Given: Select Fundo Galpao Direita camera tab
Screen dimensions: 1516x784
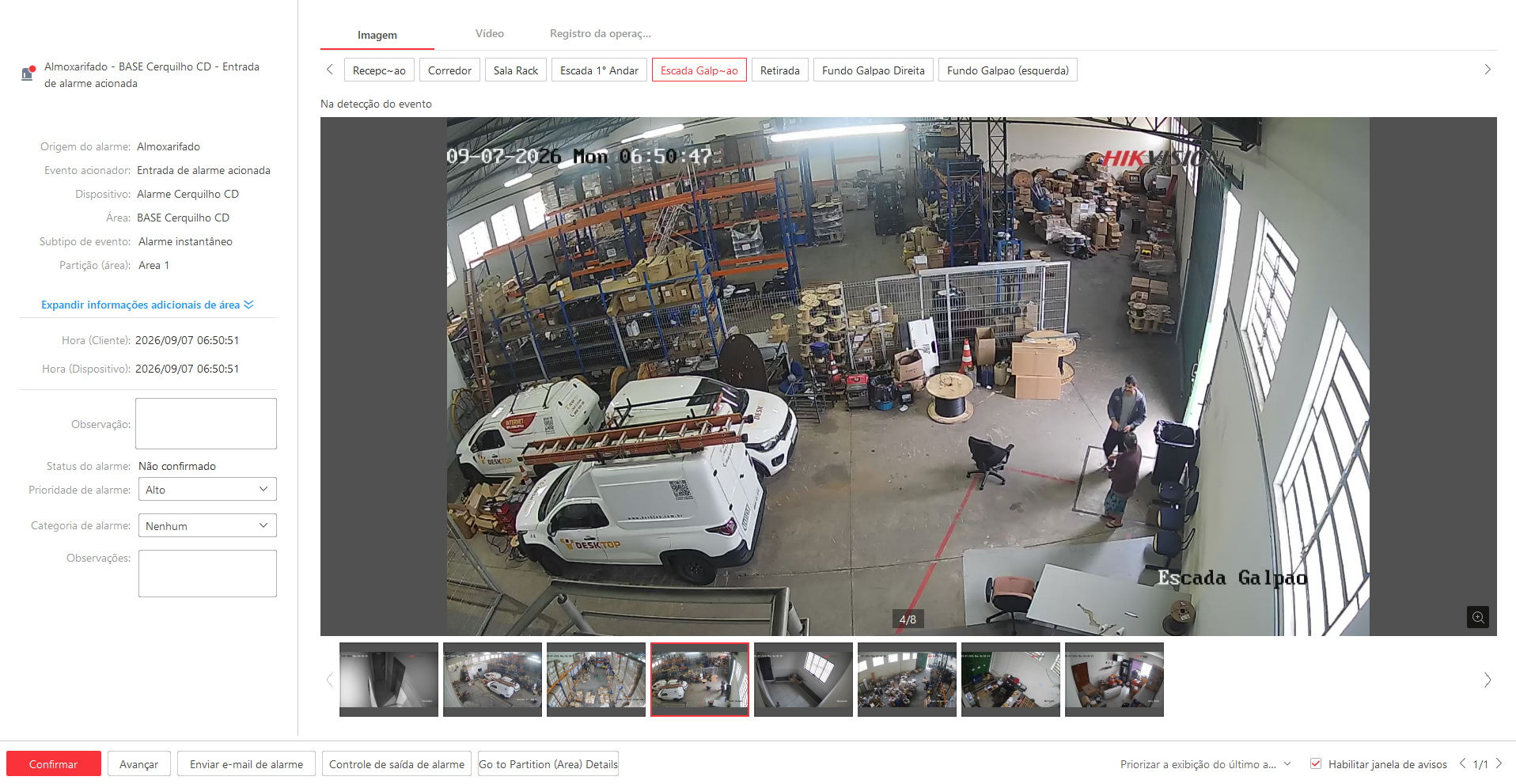Looking at the screenshot, I should 874,70.
